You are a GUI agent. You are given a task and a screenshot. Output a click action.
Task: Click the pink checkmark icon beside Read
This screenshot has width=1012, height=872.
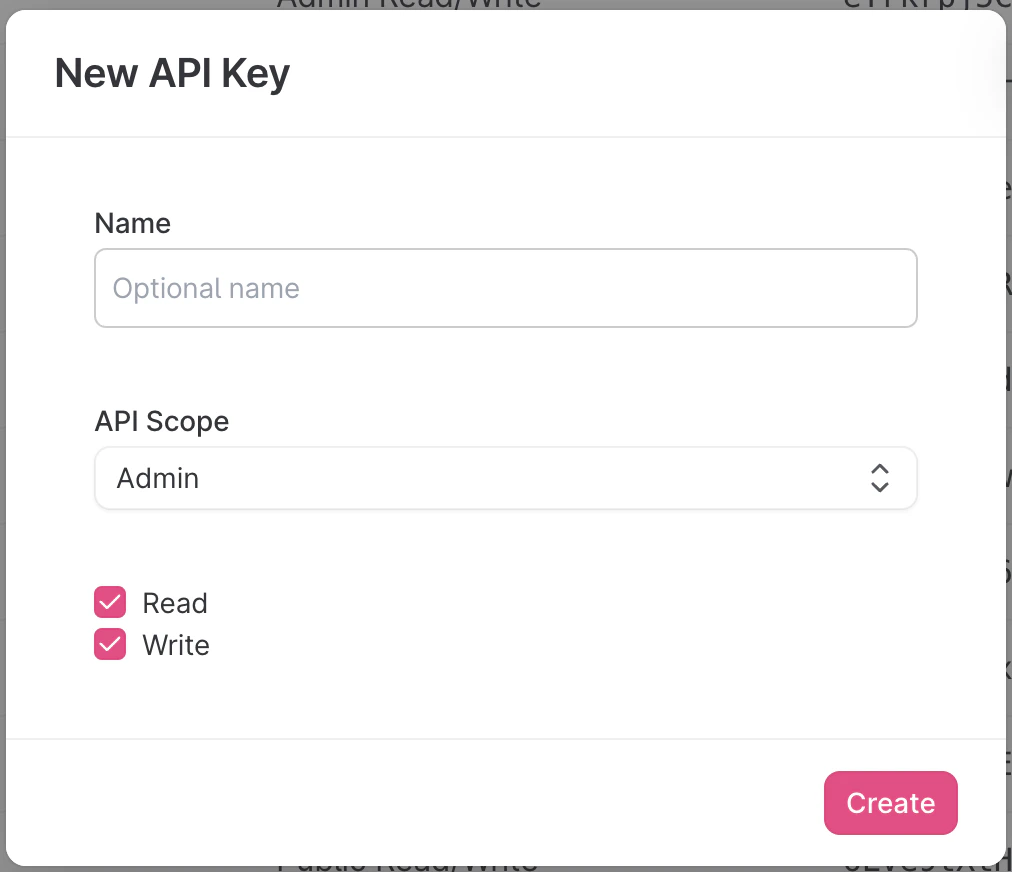pyautogui.click(x=109, y=602)
